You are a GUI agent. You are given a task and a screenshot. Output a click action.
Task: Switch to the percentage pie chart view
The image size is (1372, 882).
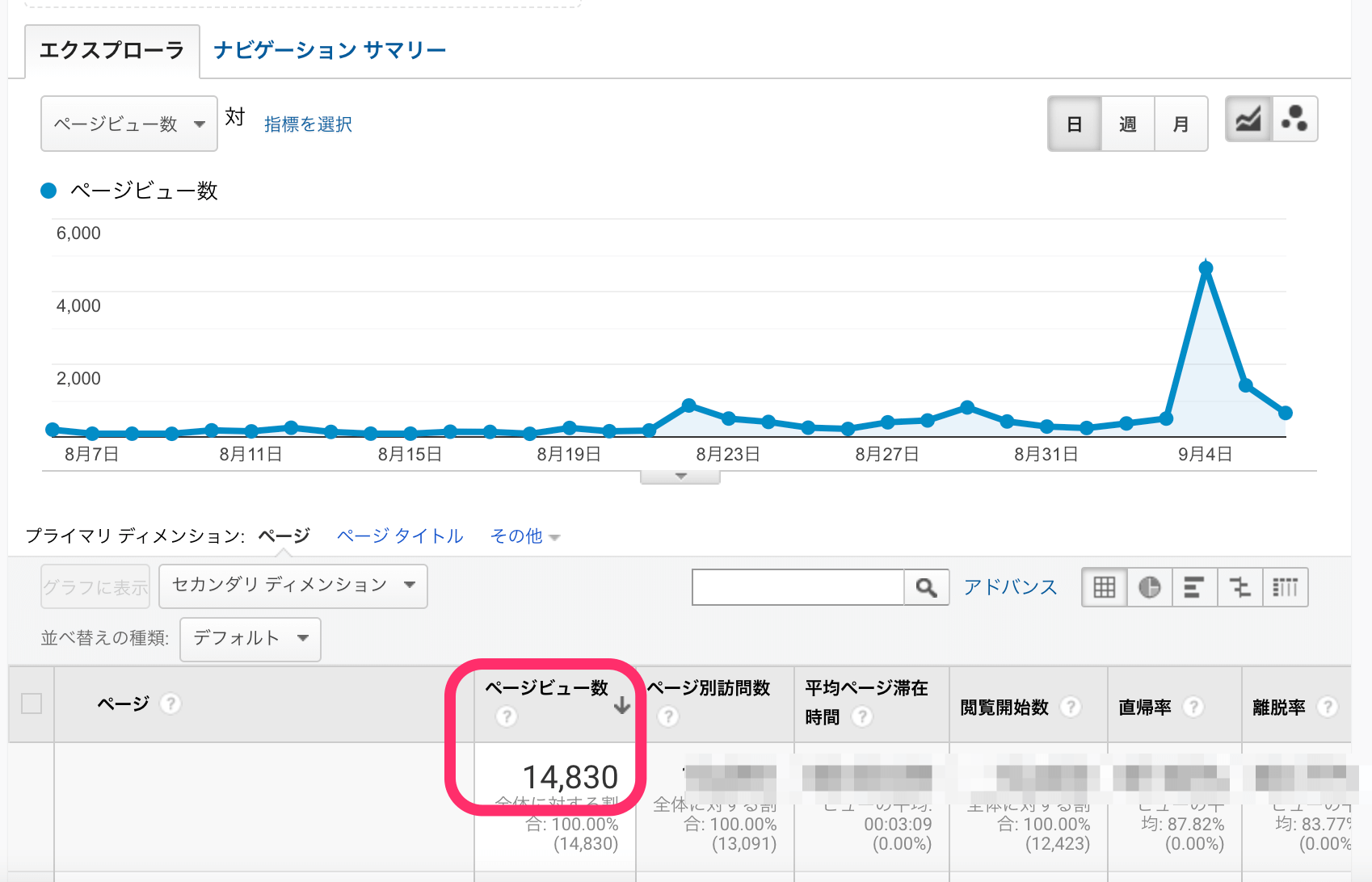[1149, 587]
